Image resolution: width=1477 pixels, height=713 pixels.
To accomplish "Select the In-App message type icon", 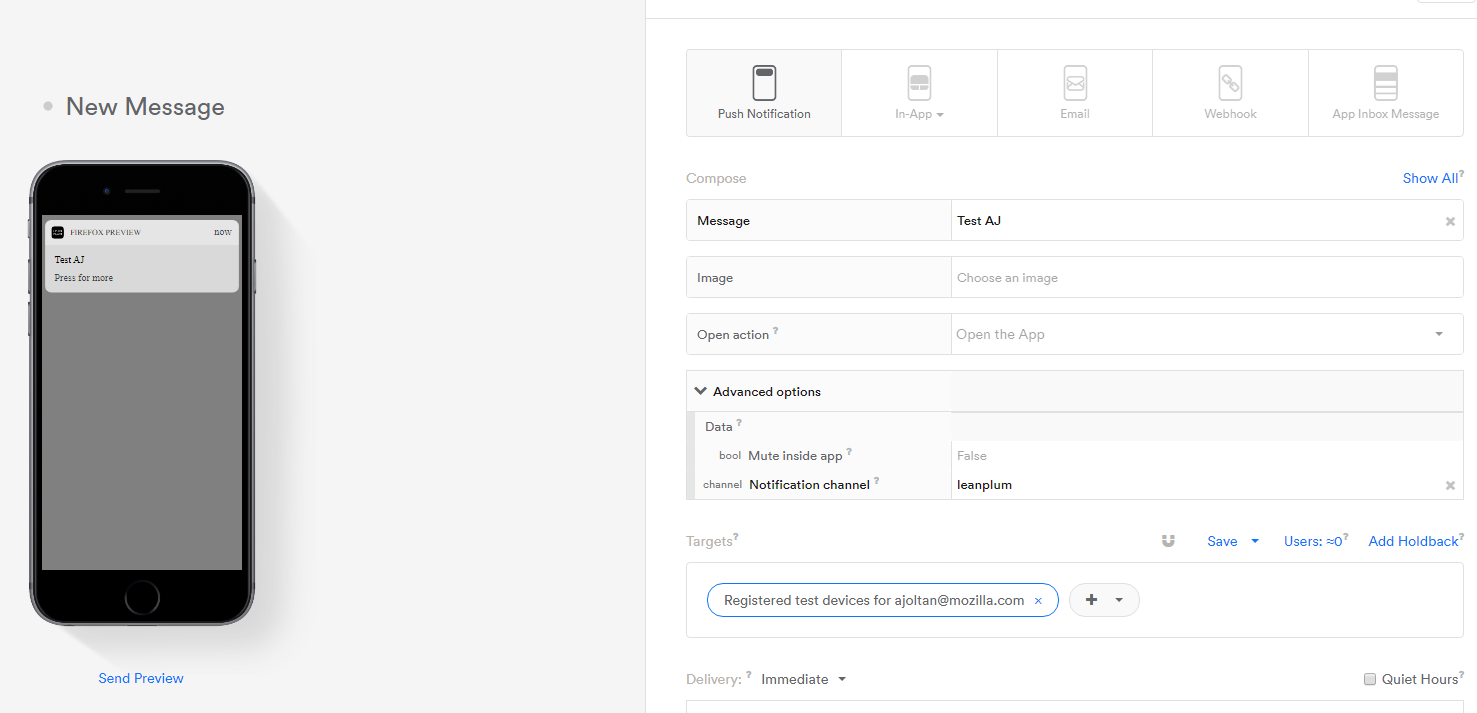I will click(x=919, y=83).
